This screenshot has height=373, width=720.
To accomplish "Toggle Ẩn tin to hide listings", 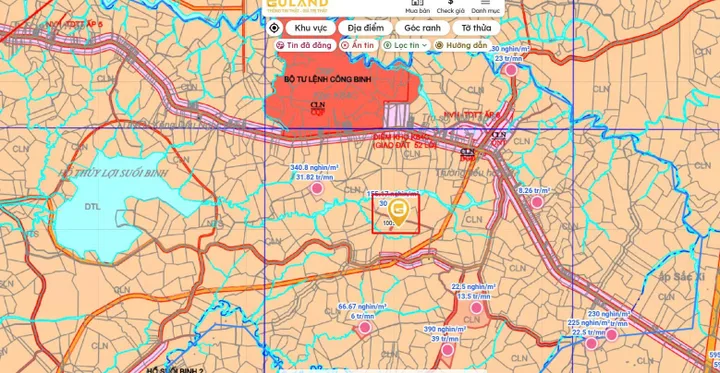I will [x=359, y=45].
